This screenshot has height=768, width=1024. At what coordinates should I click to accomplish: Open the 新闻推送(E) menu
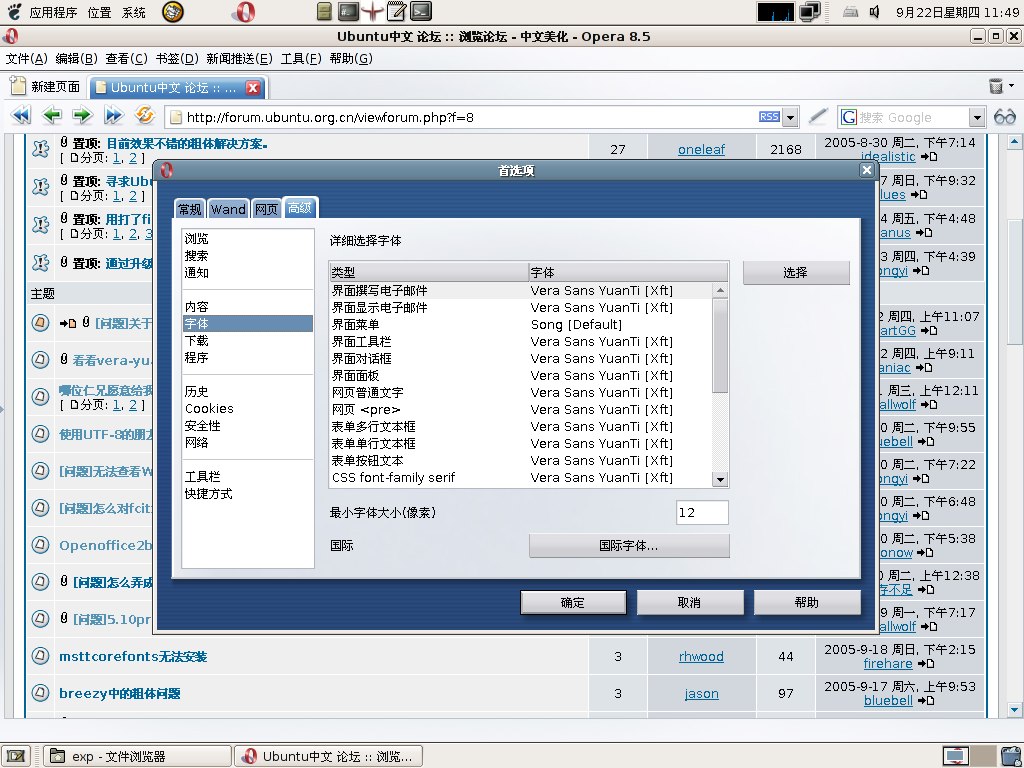click(239, 59)
